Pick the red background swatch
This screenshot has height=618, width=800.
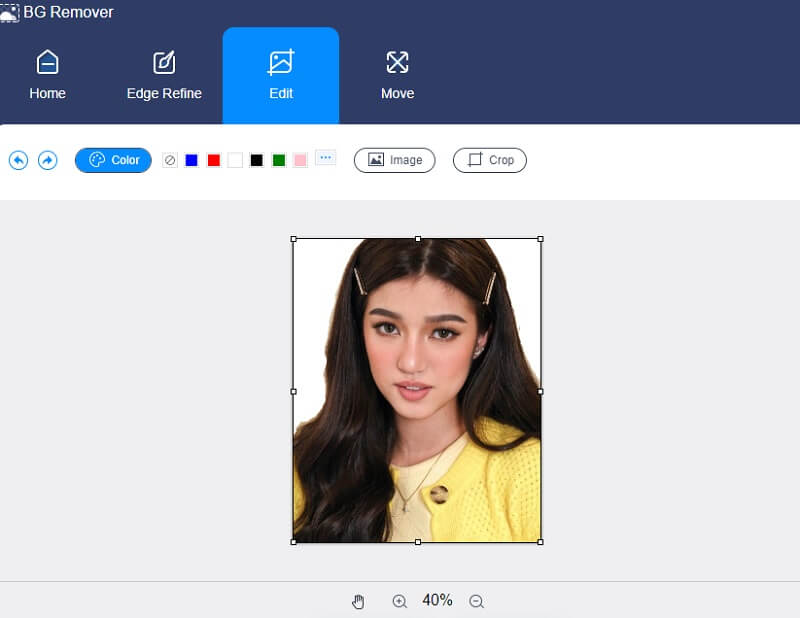pyautogui.click(x=213, y=159)
